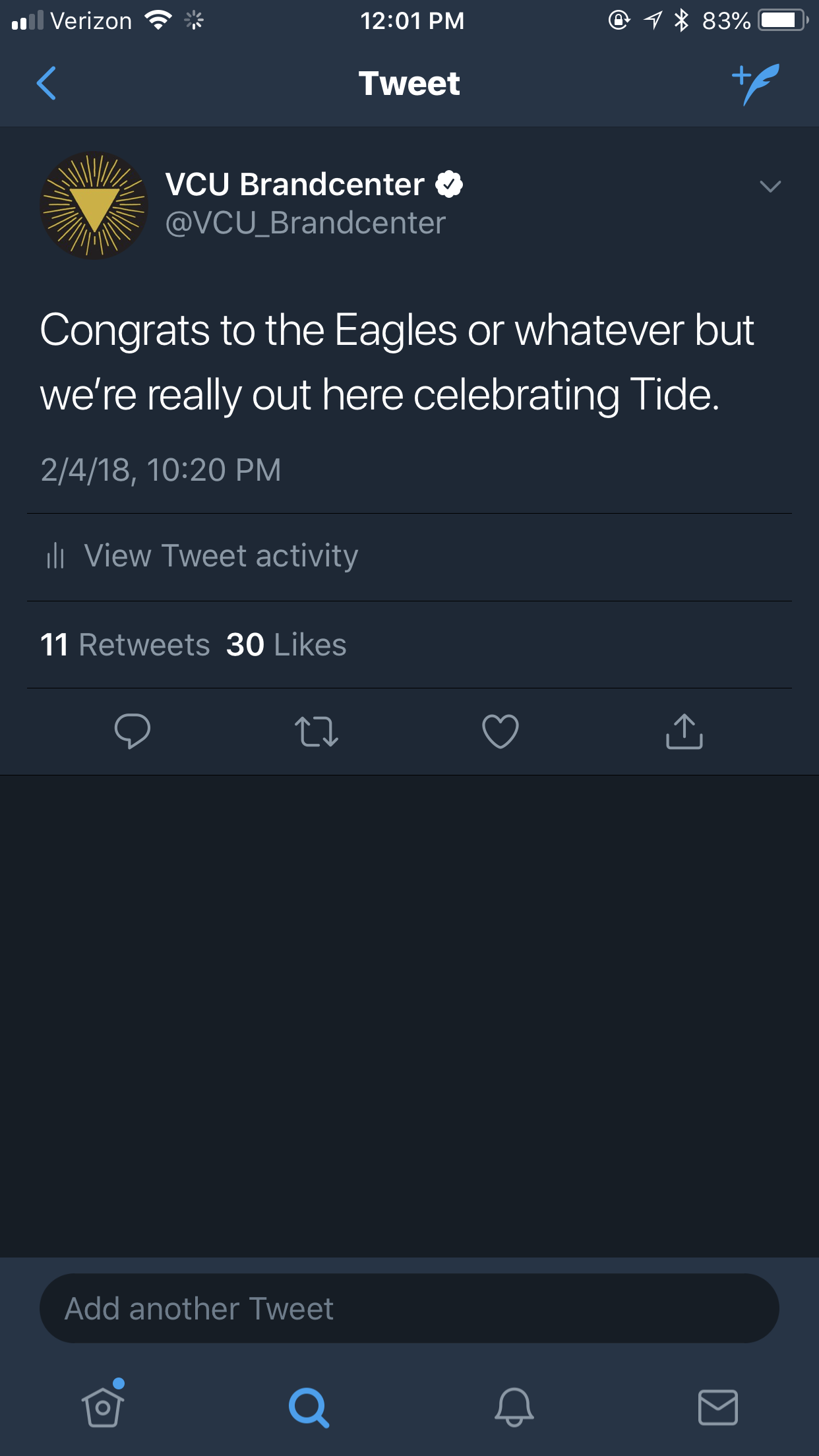Tap the VCU Brandcenter display name

coord(294,185)
